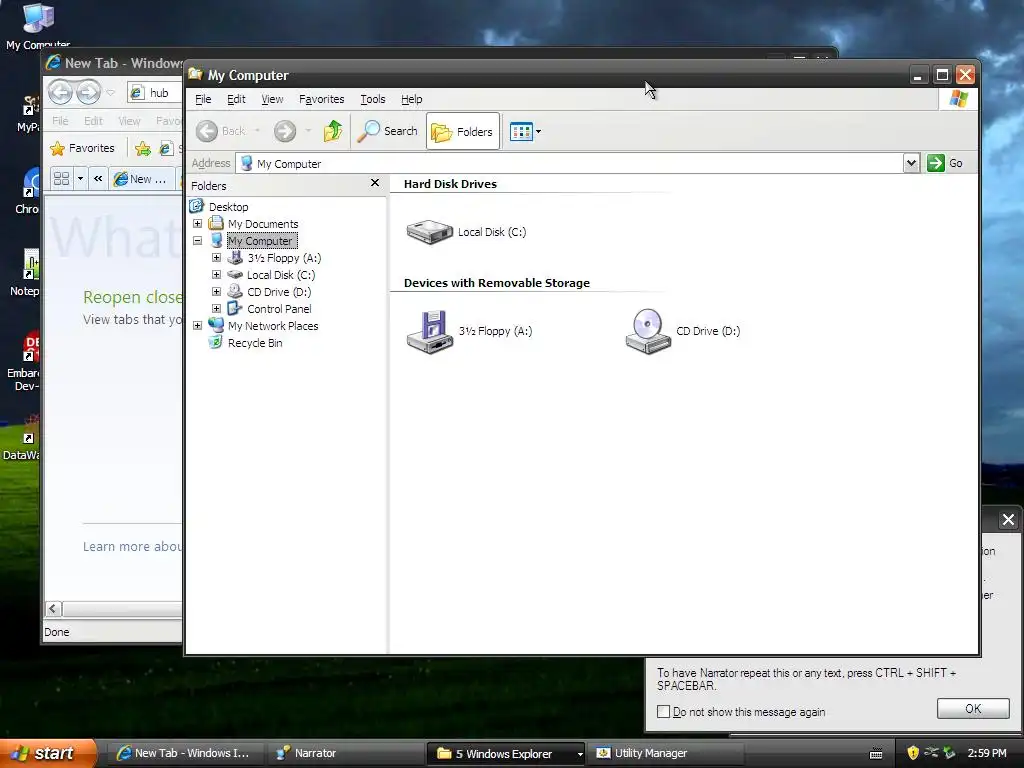Viewport: 1024px width, 768px height.
Task: Click Add to Favorites icon in Internet Explorer
Action: coord(142,149)
